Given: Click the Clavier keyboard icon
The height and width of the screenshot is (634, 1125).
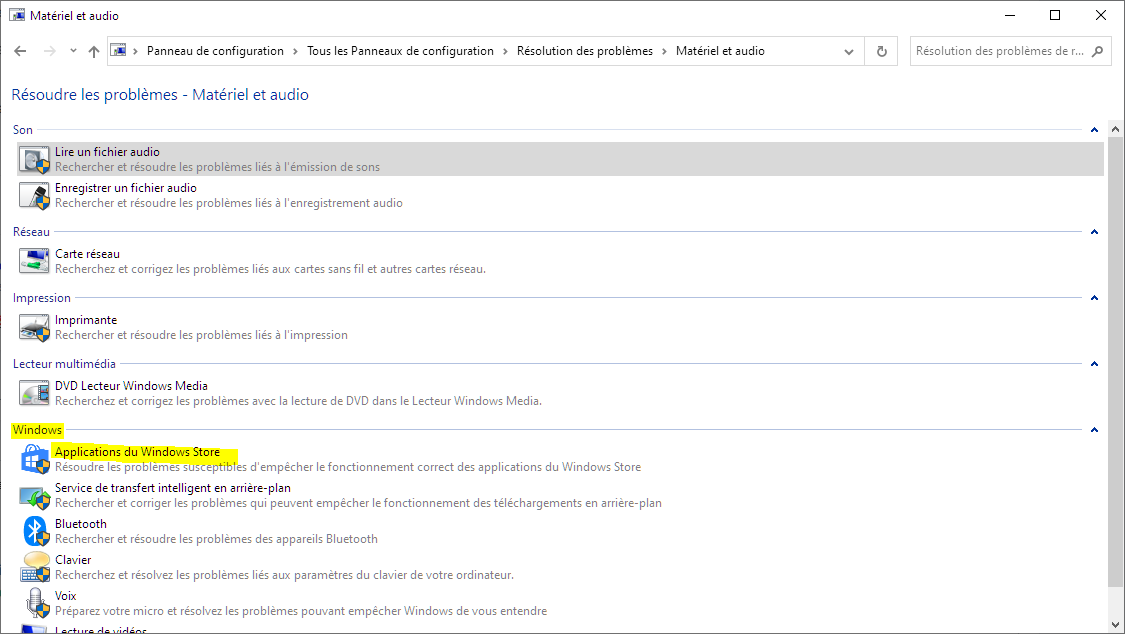Looking at the screenshot, I should (x=35, y=567).
